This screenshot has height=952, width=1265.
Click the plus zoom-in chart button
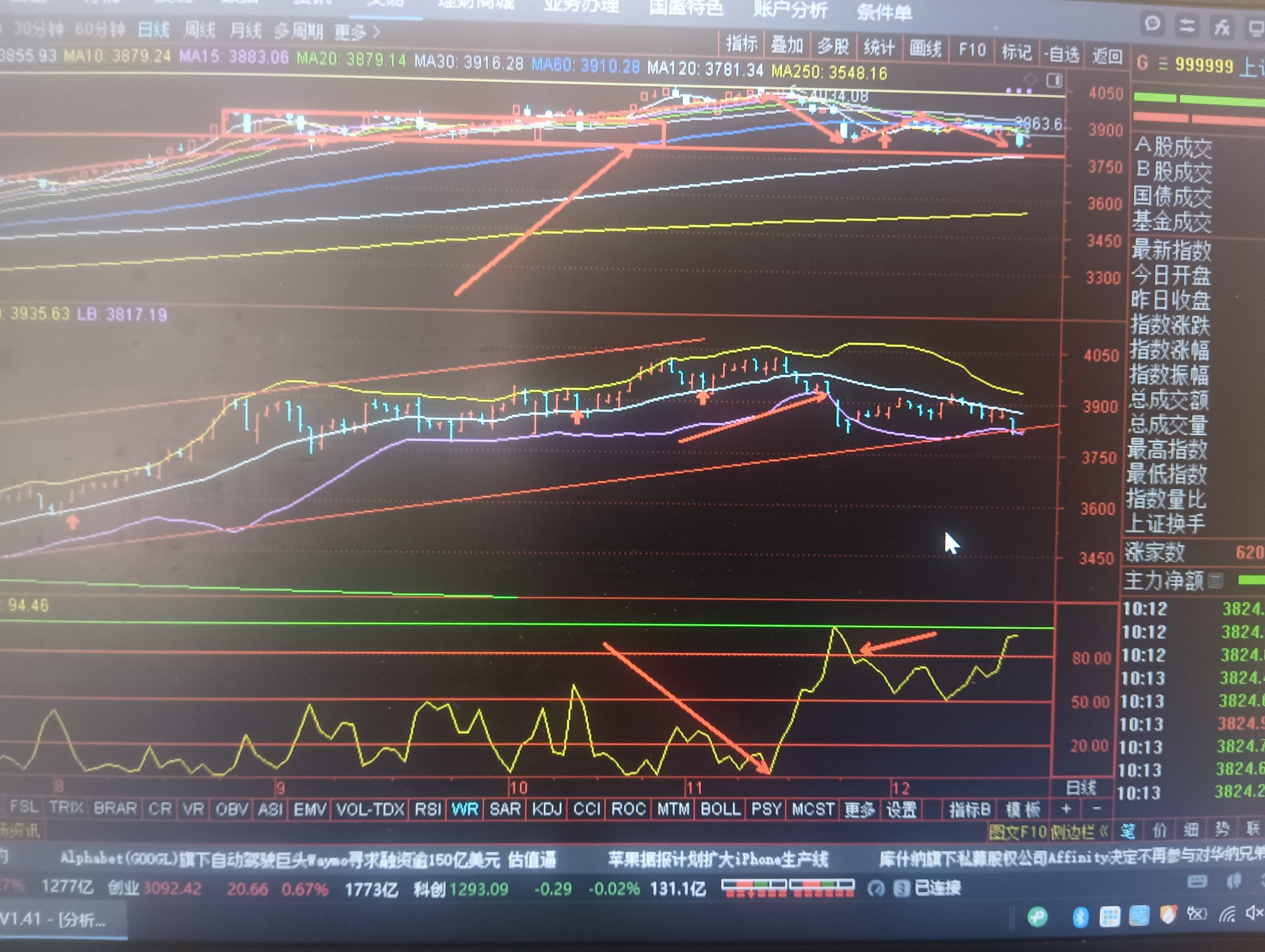pyautogui.click(x=1066, y=809)
